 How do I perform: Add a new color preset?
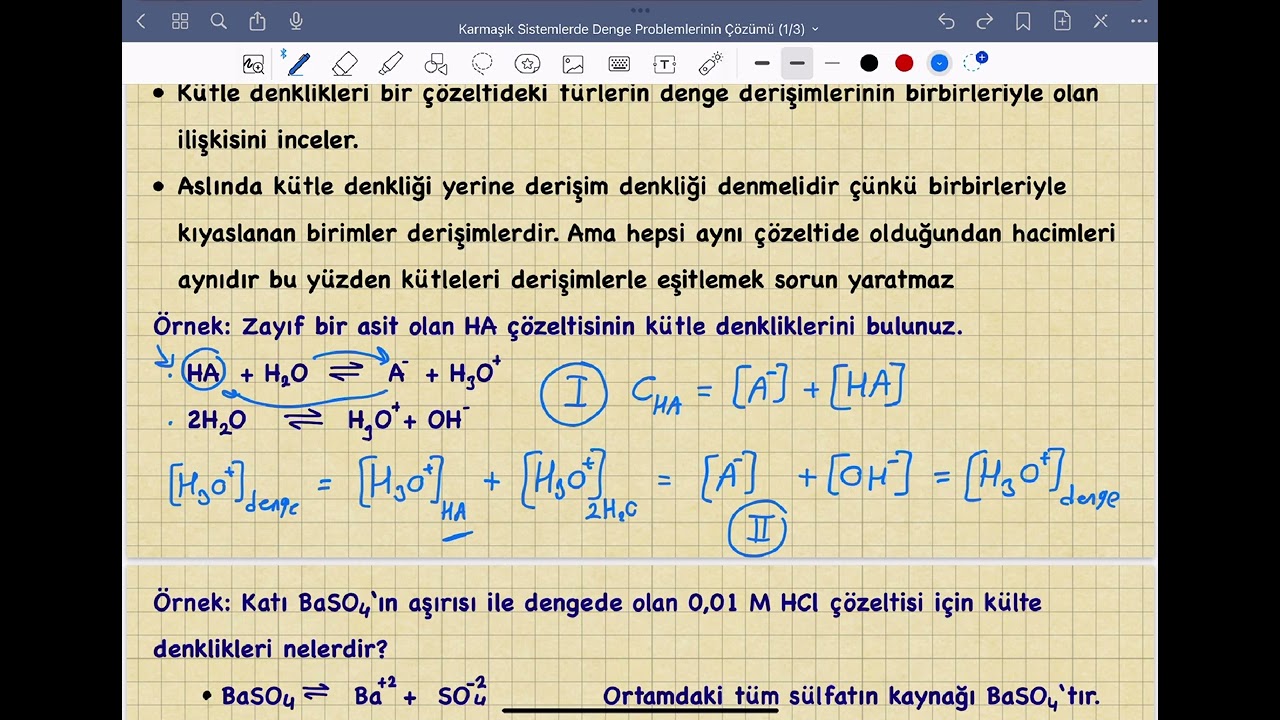pos(975,62)
